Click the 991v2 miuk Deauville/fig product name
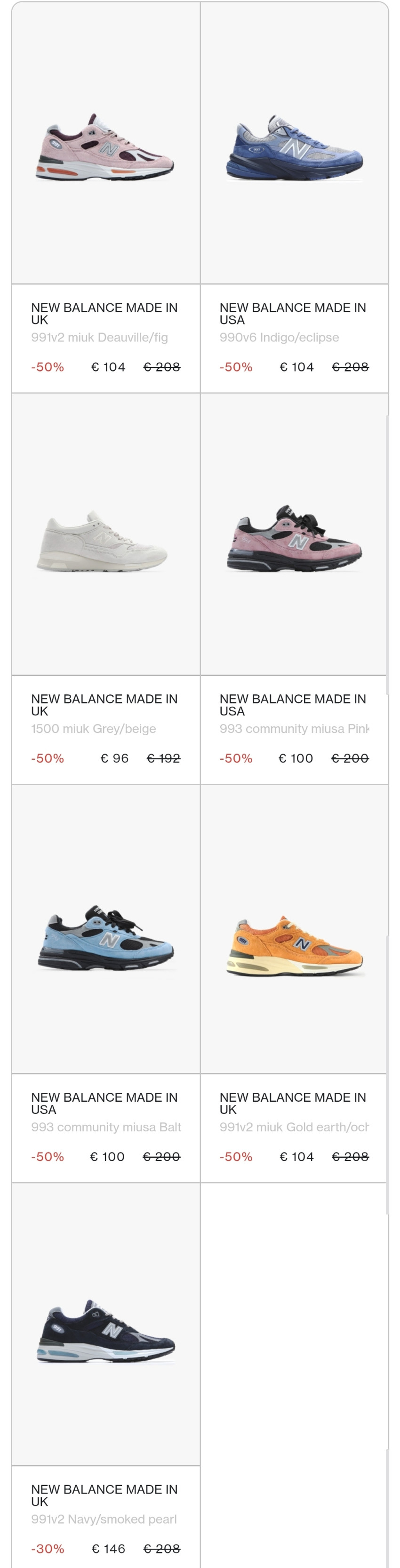This screenshot has height=1568, width=400. 100,337
